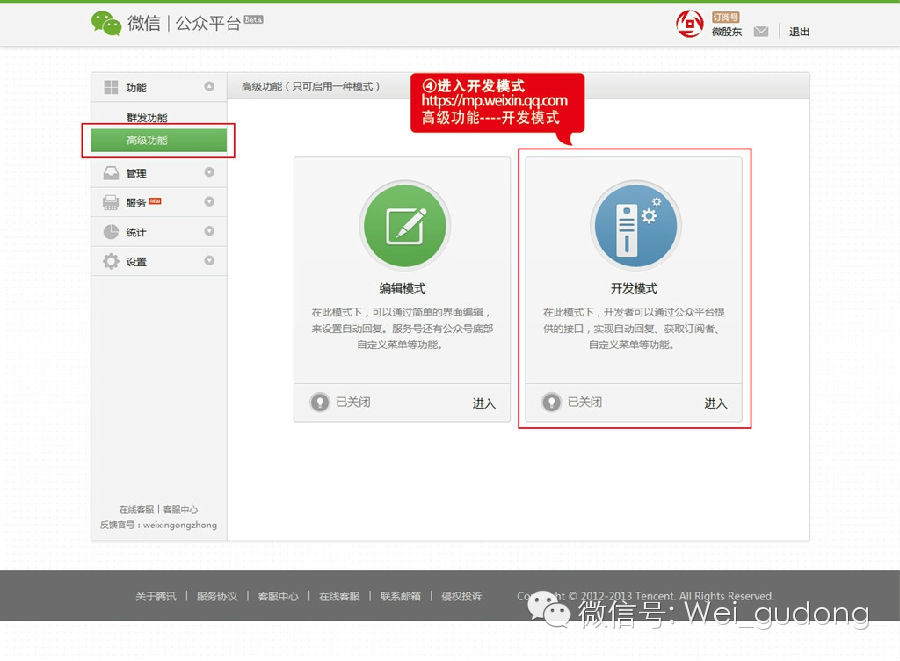Viewport: 900px width, 661px height.
Task: Click the 开发模式 title text
Action: pyautogui.click(x=634, y=289)
